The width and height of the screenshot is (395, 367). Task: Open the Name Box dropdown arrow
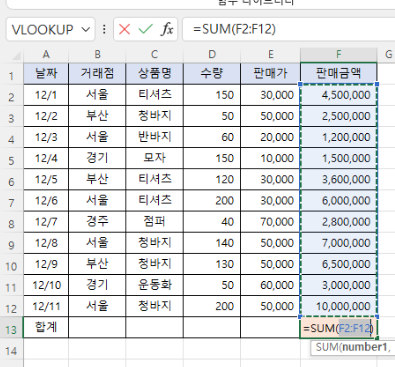coord(86,30)
